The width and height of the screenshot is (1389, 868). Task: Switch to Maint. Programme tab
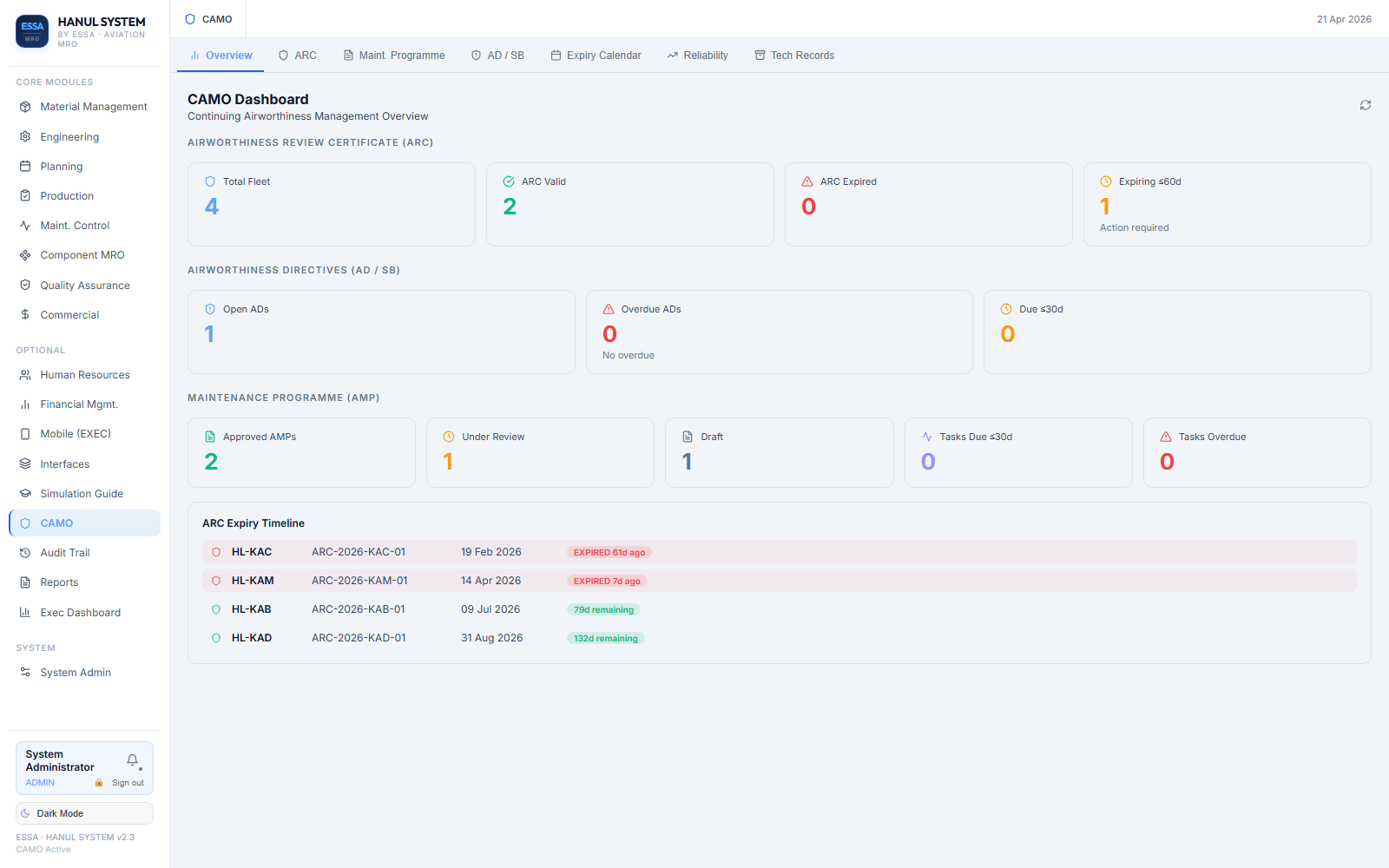tap(394, 56)
